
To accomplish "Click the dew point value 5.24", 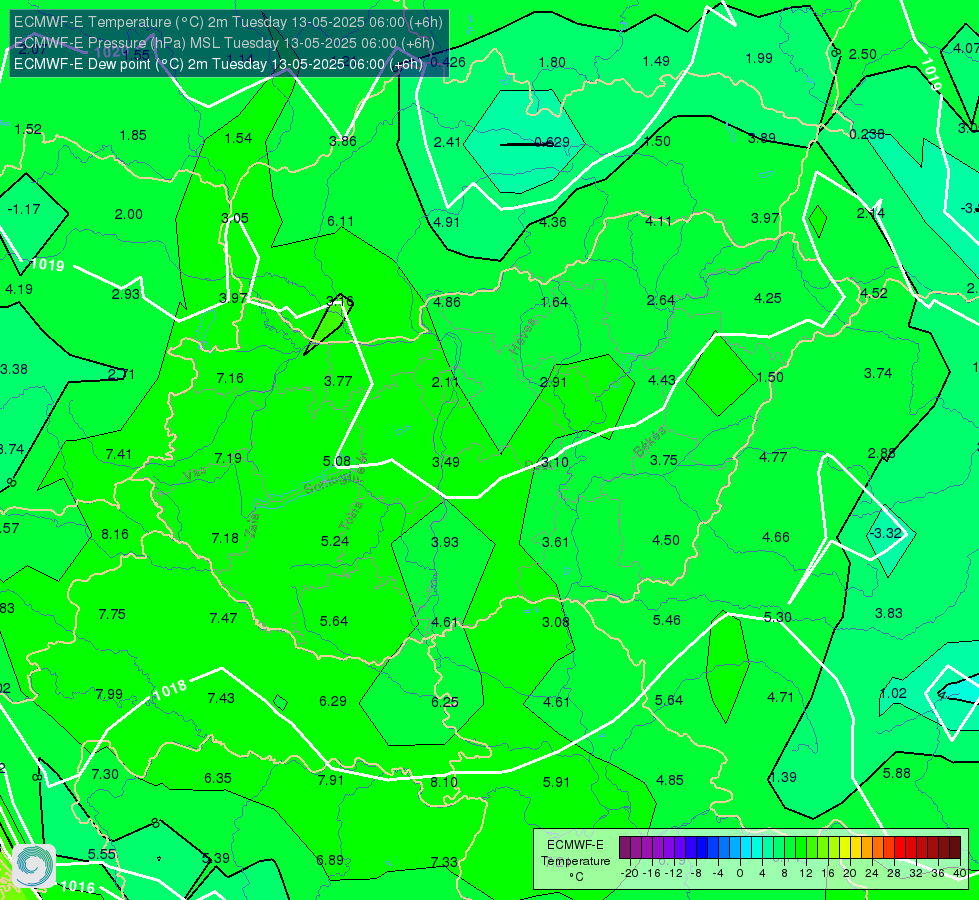I will click(335, 541).
